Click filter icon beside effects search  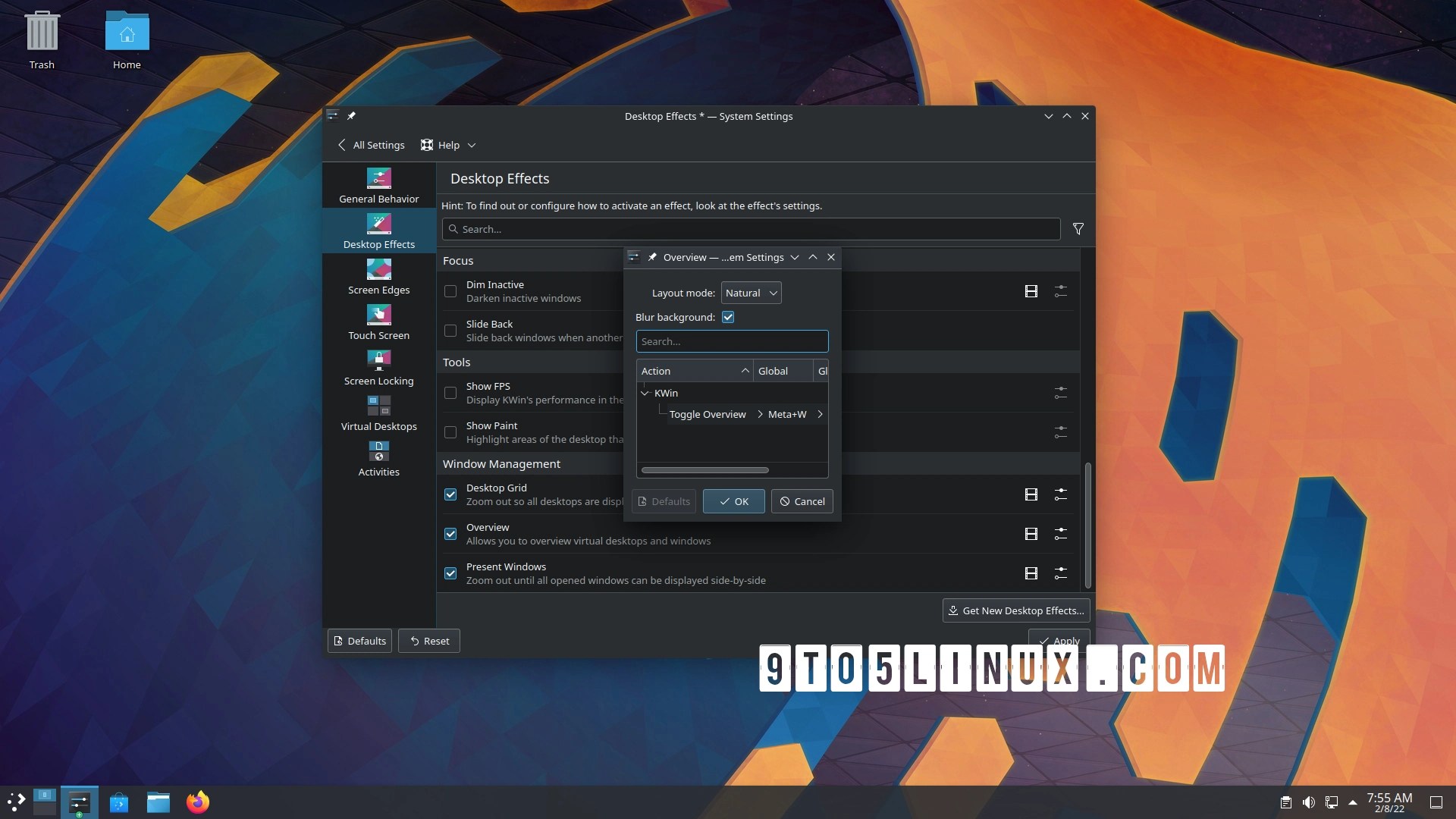pyautogui.click(x=1078, y=229)
